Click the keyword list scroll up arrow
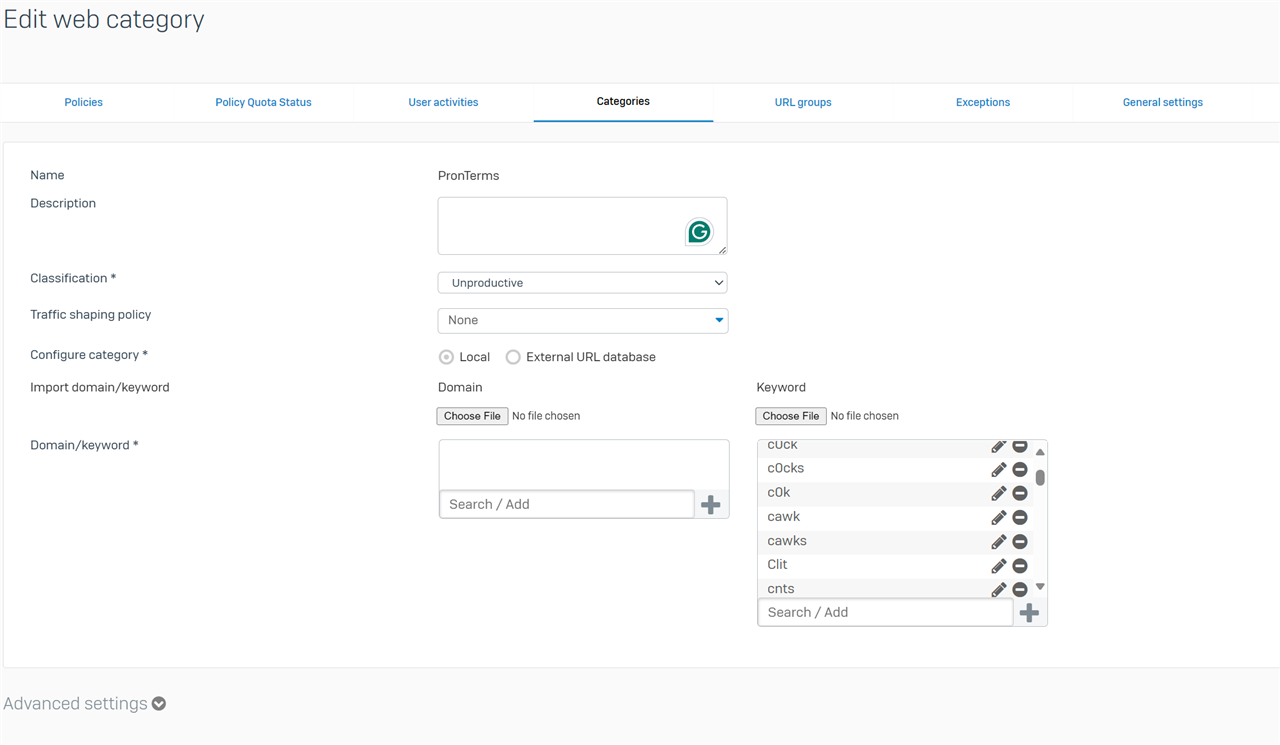This screenshot has width=1280, height=745. coord(1040,452)
